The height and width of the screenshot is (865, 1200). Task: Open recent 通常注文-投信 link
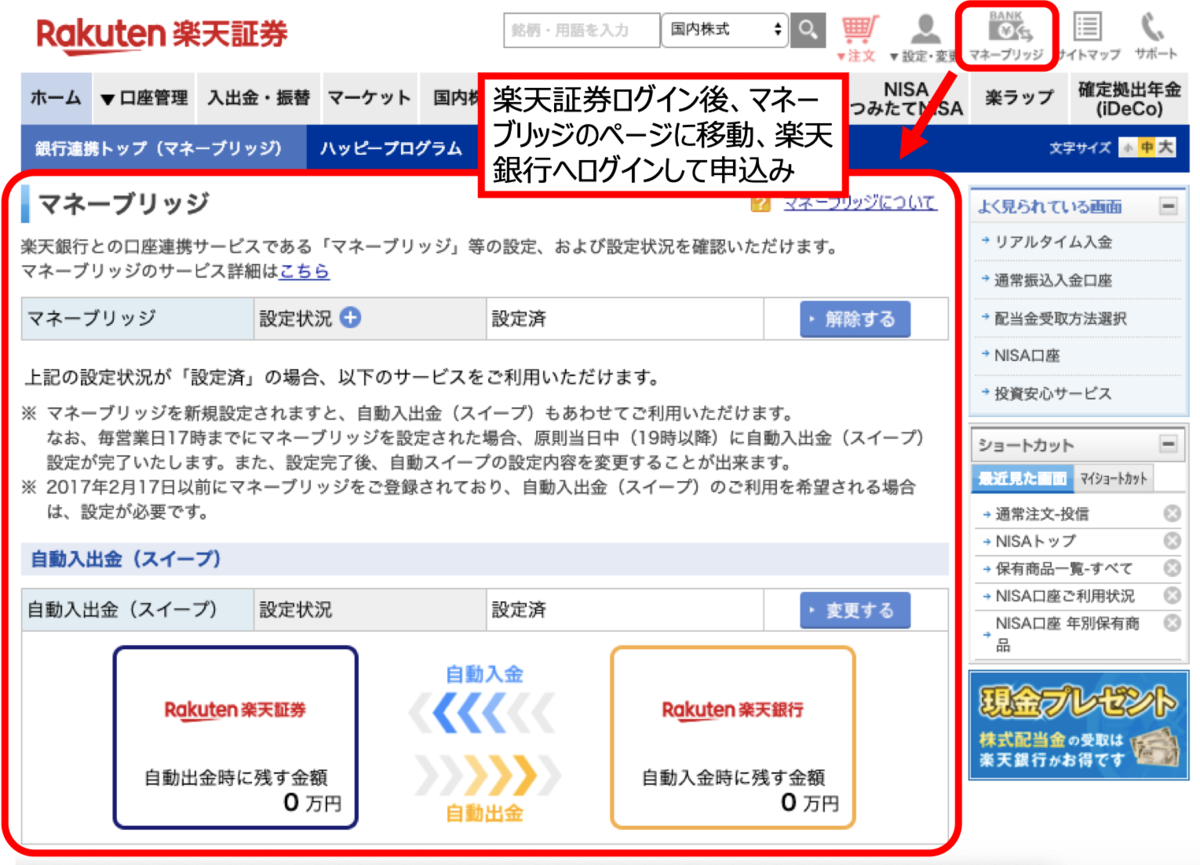tap(1041, 514)
